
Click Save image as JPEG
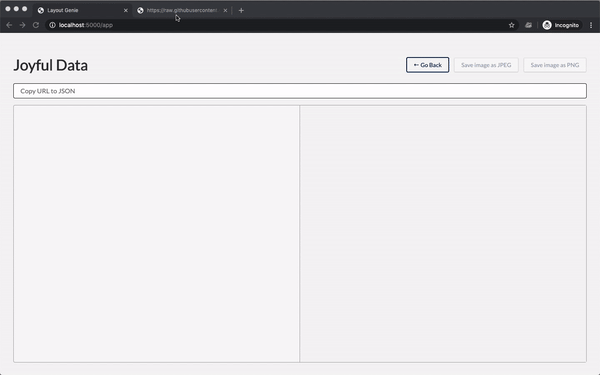click(486, 65)
